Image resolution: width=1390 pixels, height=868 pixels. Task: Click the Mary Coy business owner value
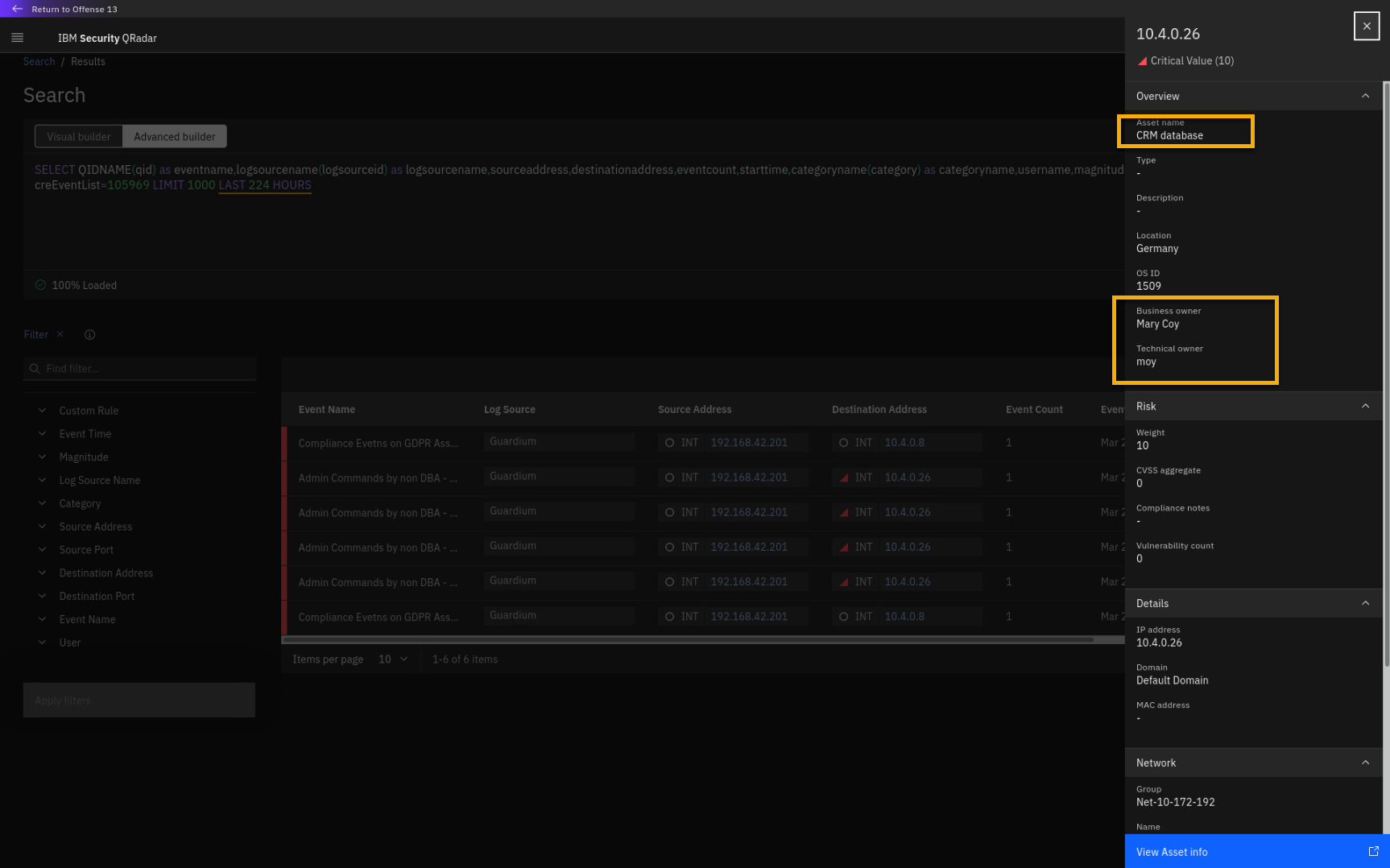pyautogui.click(x=1157, y=324)
